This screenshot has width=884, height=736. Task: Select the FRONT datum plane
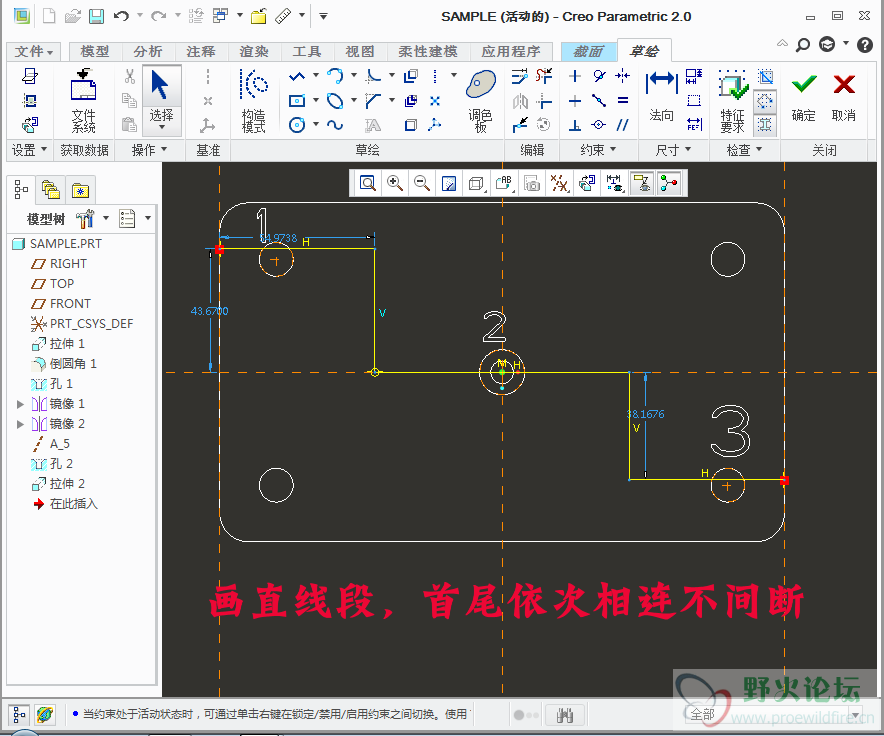61,303
